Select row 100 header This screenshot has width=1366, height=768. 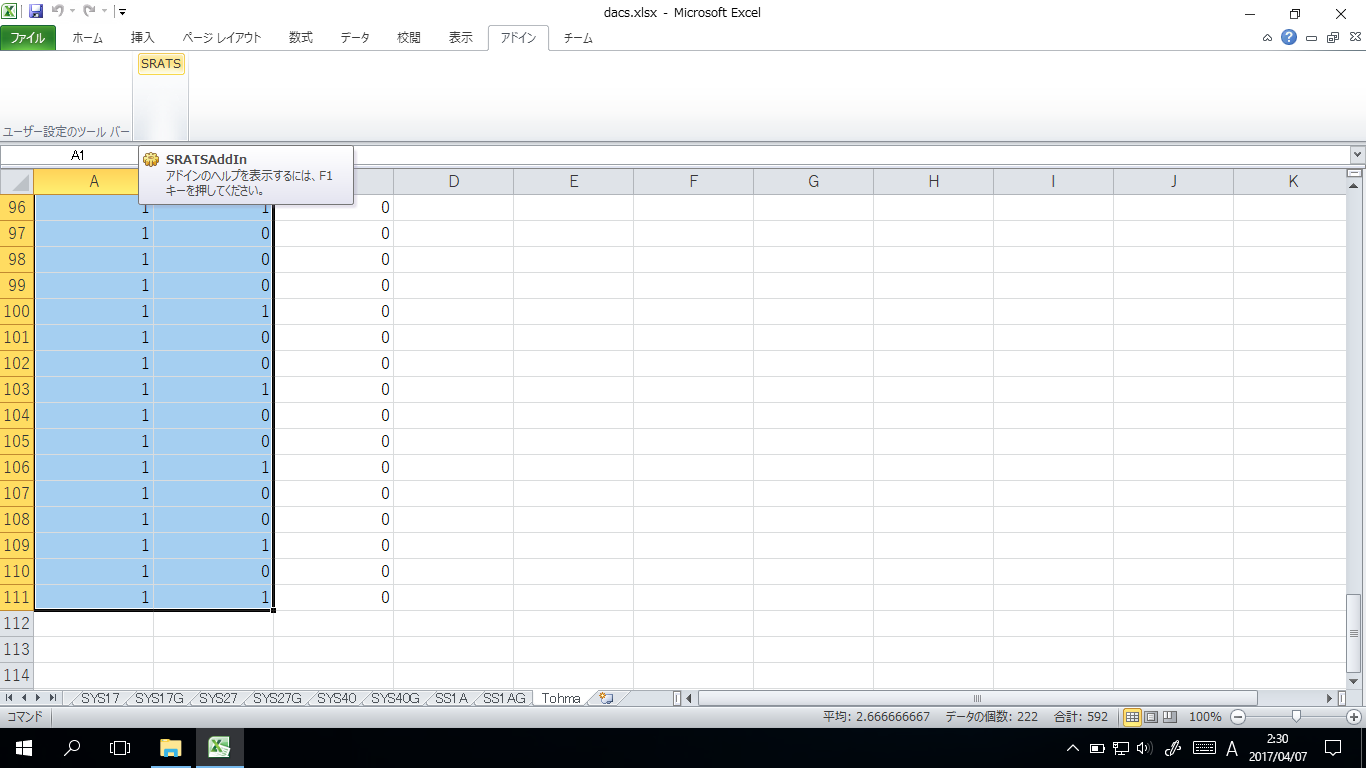pos(17,311)
